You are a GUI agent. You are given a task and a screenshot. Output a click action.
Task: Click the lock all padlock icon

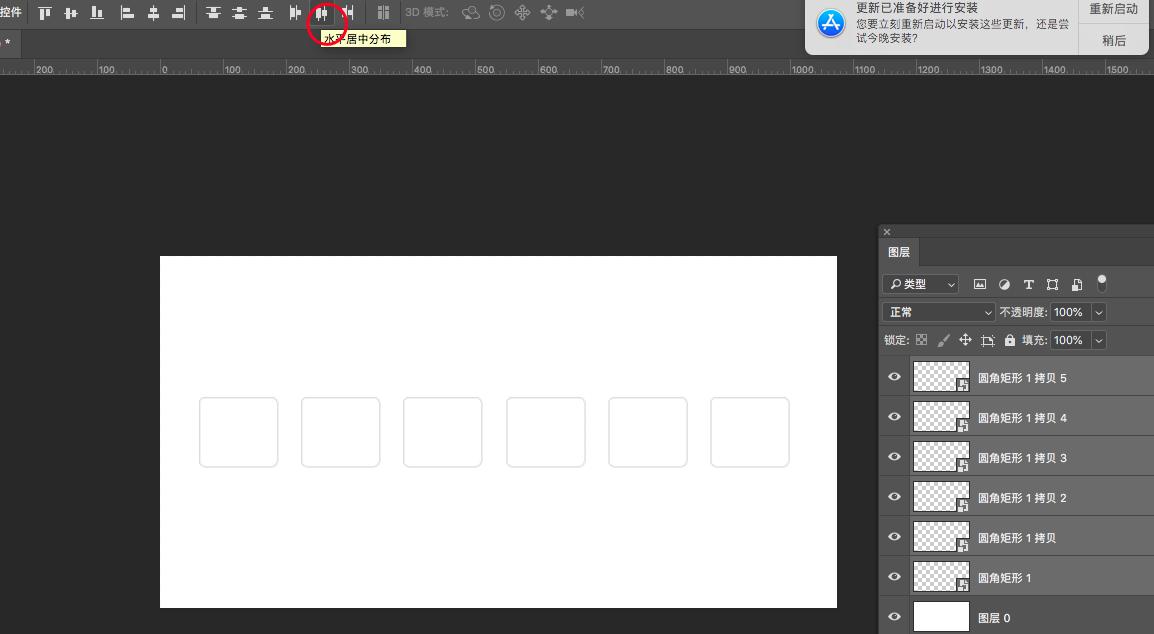(1010, 340)
